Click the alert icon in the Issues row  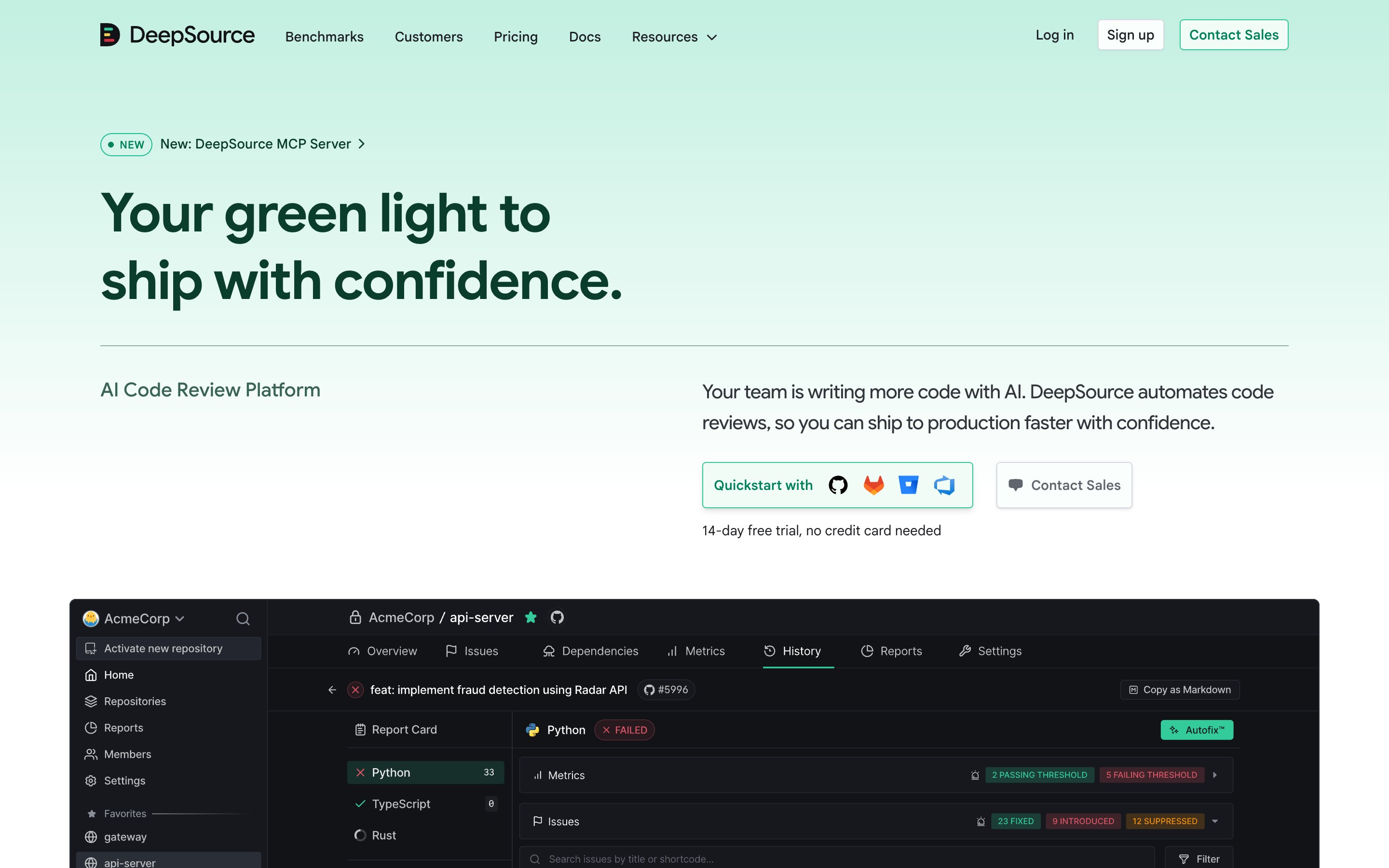tap(980, 822)
